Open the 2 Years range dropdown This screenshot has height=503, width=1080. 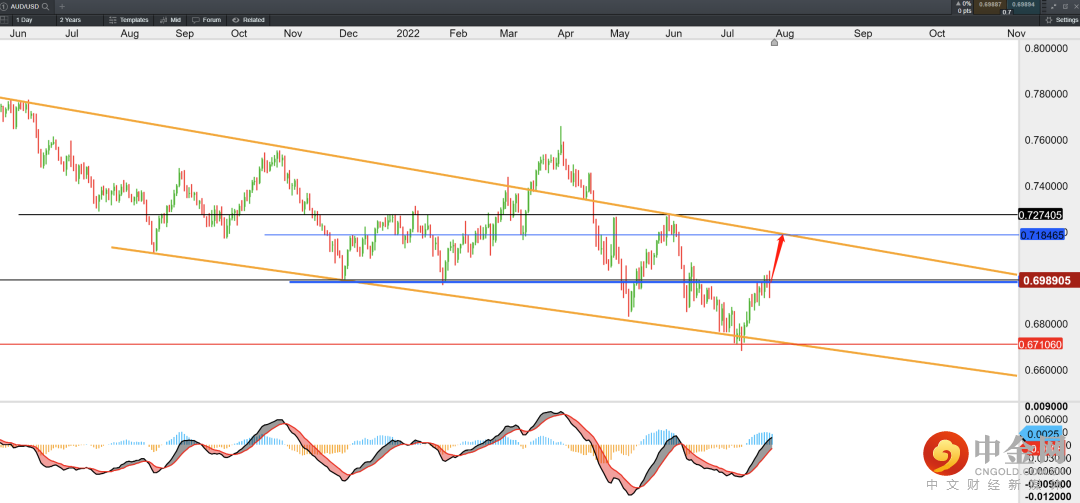79,20
